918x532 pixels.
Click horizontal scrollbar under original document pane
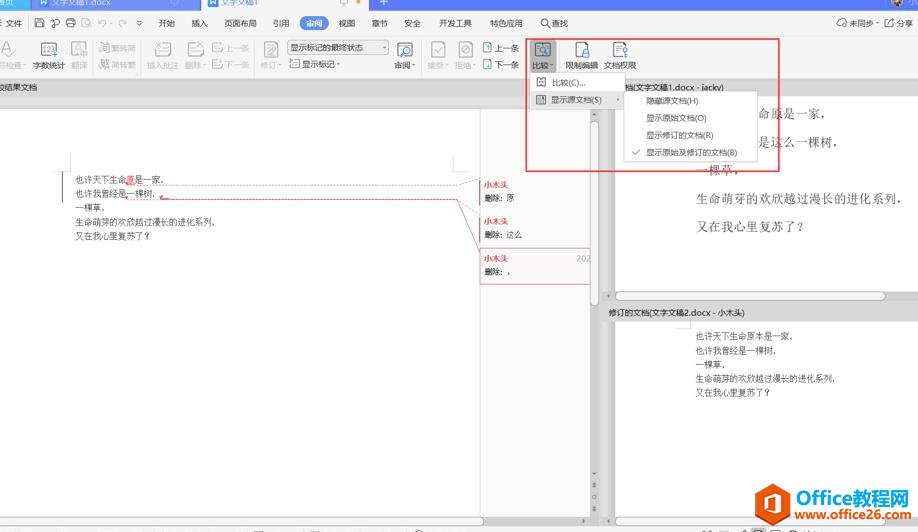751,296
